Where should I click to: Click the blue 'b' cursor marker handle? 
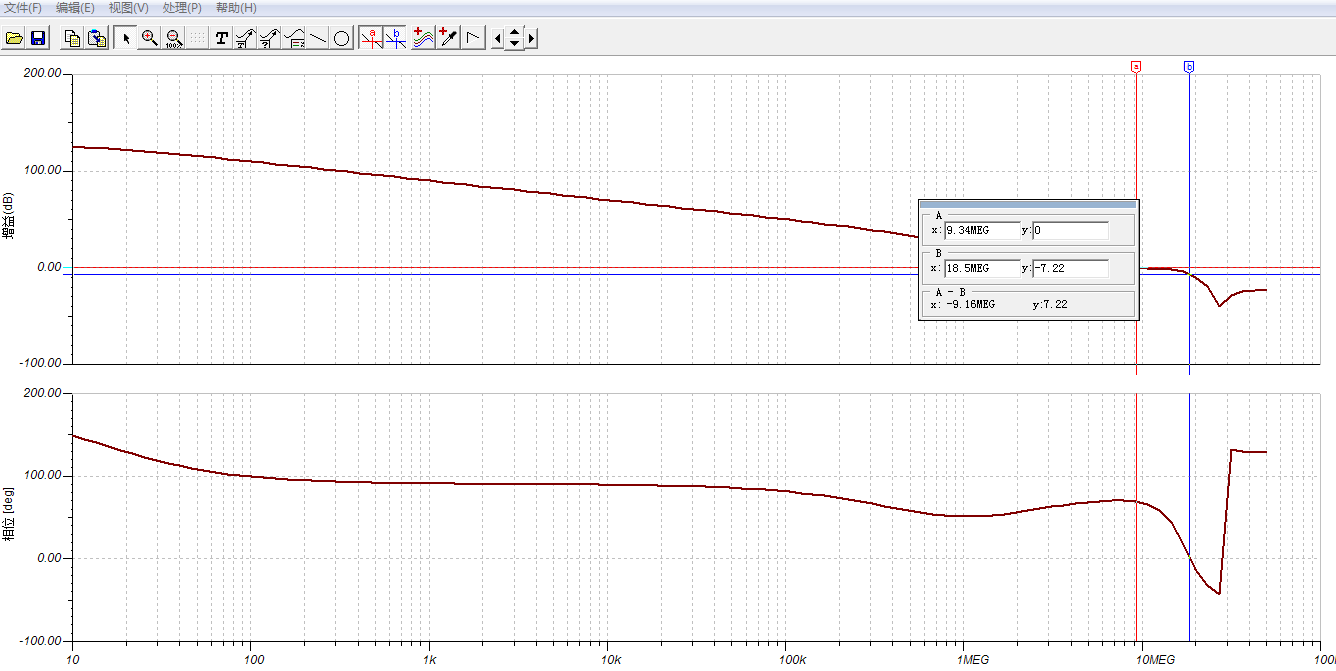point(1189,67)
